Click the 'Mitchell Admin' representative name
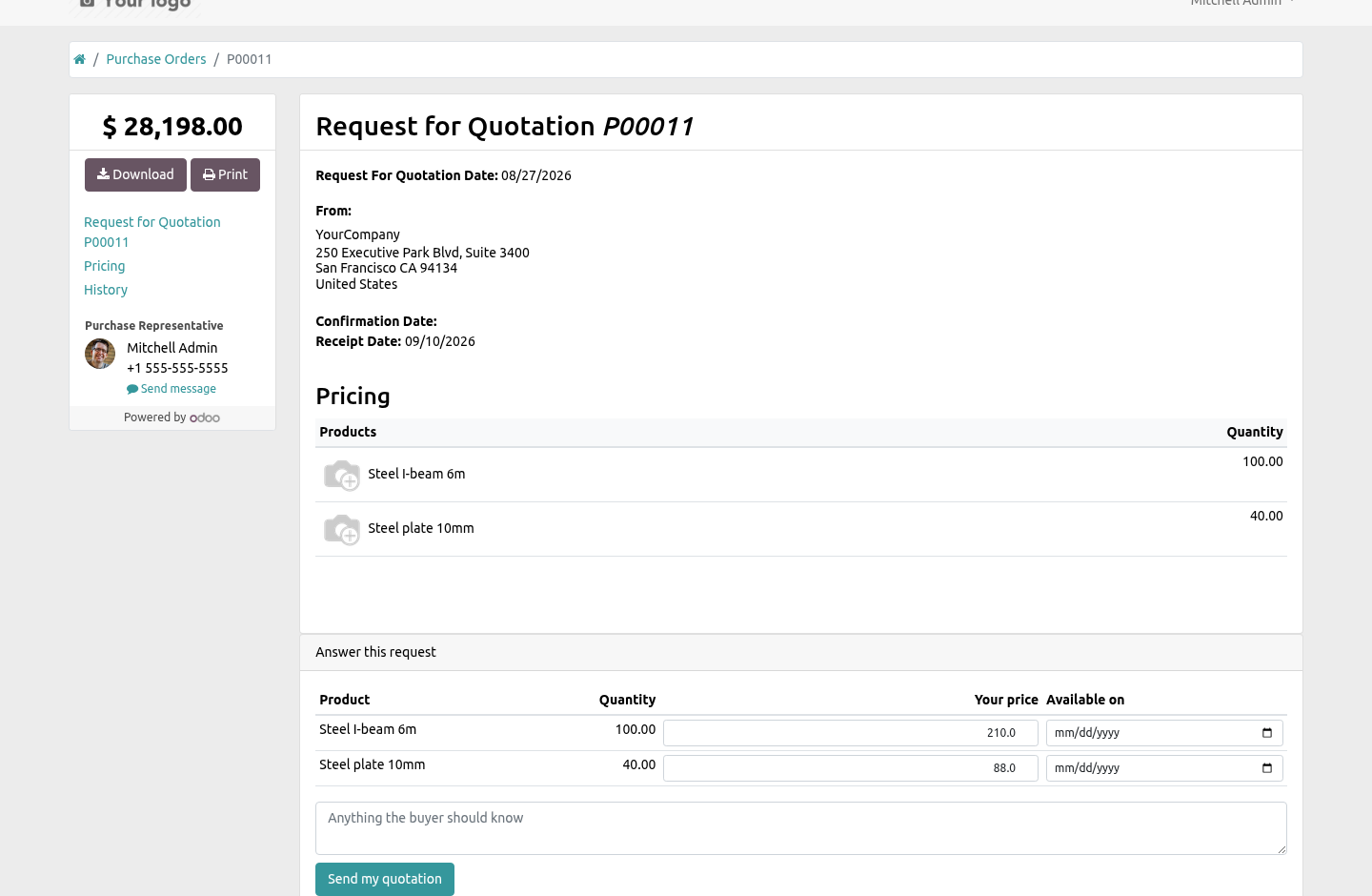The width and height of the screenshot is (1372, 896). pyautogui.click(x=172, y=348)
